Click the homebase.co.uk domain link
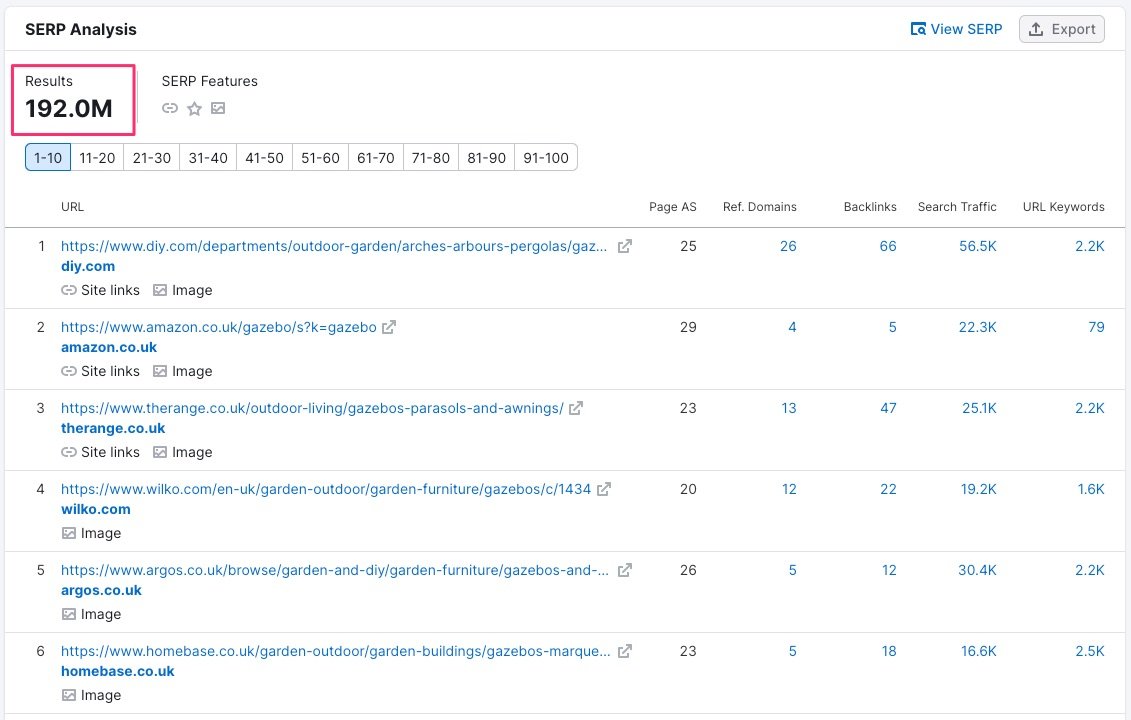 (118, 671)
